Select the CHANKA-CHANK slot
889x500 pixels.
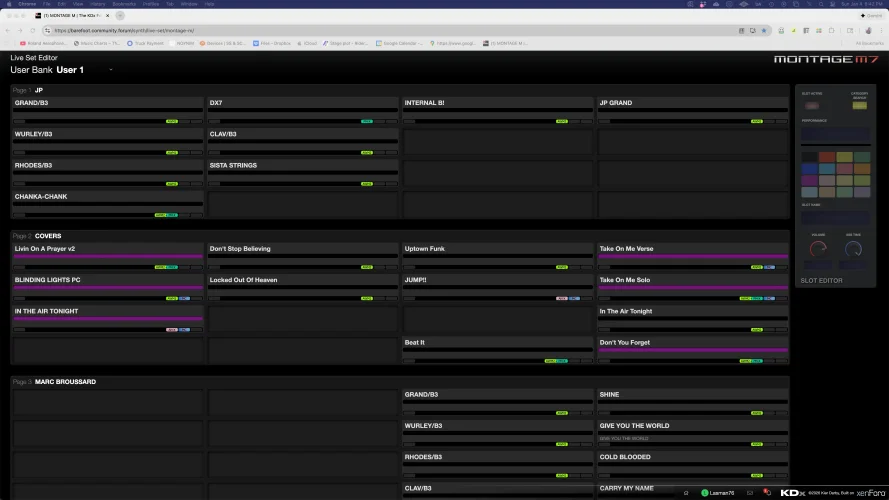pos(108,205)
